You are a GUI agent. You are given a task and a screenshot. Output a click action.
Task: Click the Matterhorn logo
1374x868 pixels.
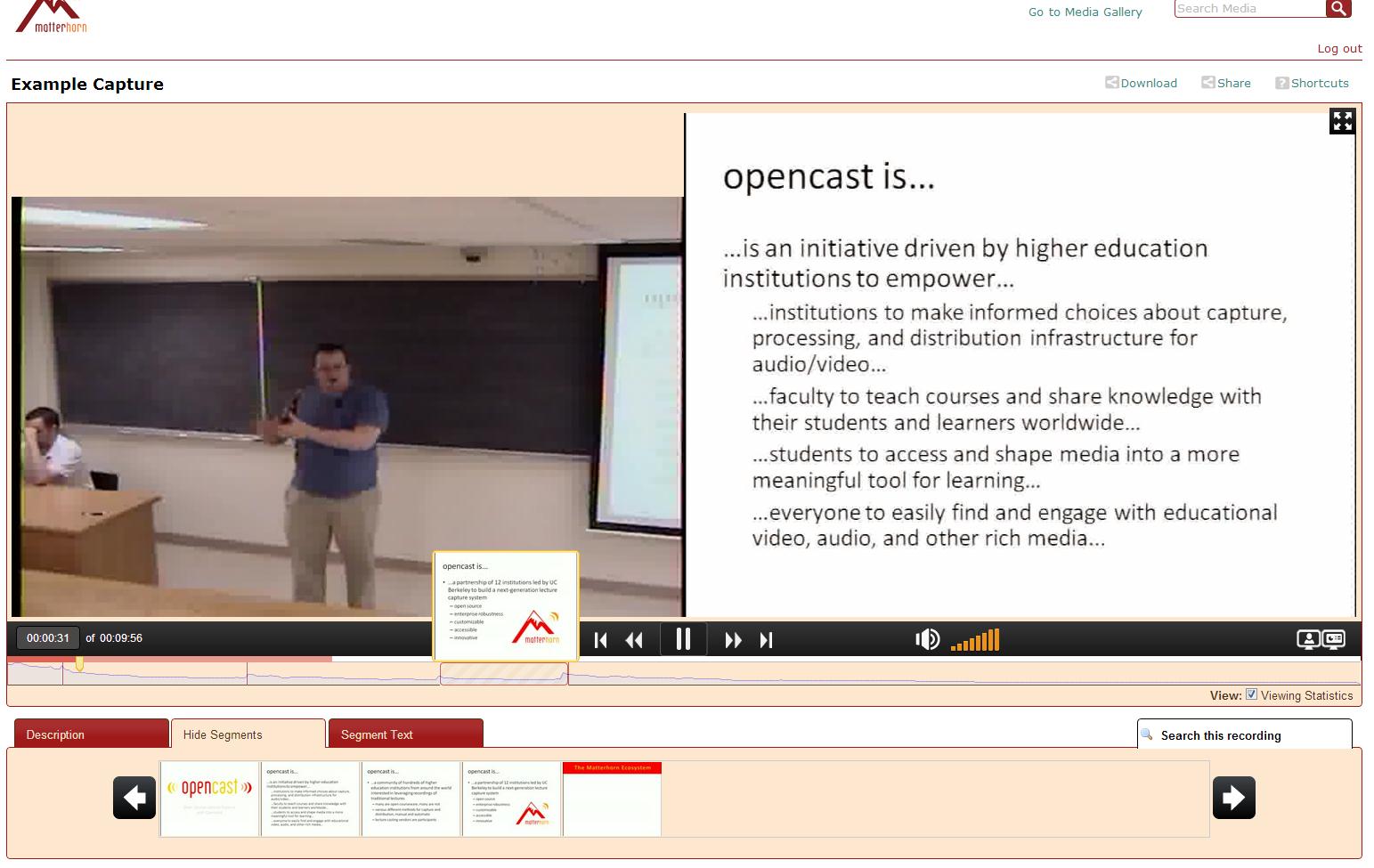52,16
